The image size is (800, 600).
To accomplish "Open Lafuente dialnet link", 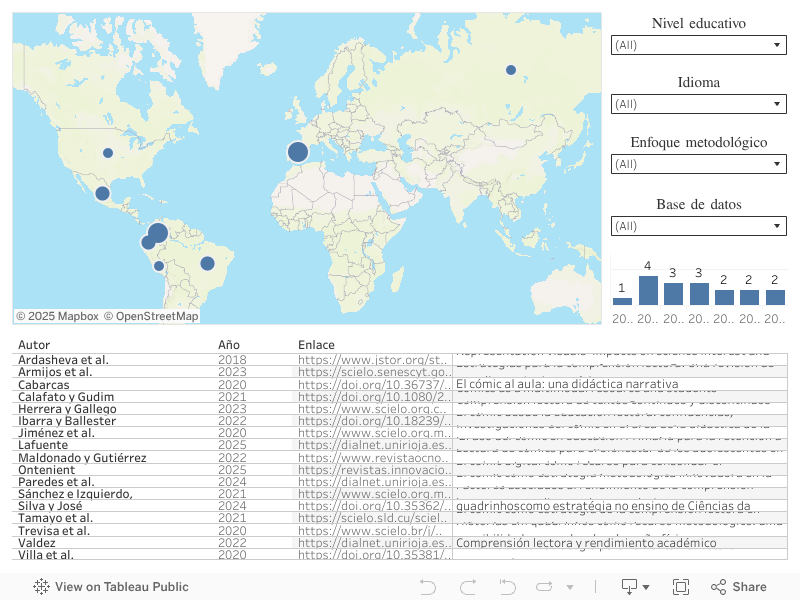I will click(374, 445).
